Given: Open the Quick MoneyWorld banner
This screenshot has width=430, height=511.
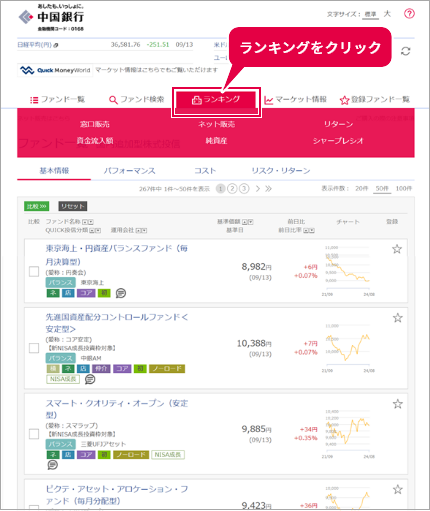Looking at the screenshot, I should (55, 70).
